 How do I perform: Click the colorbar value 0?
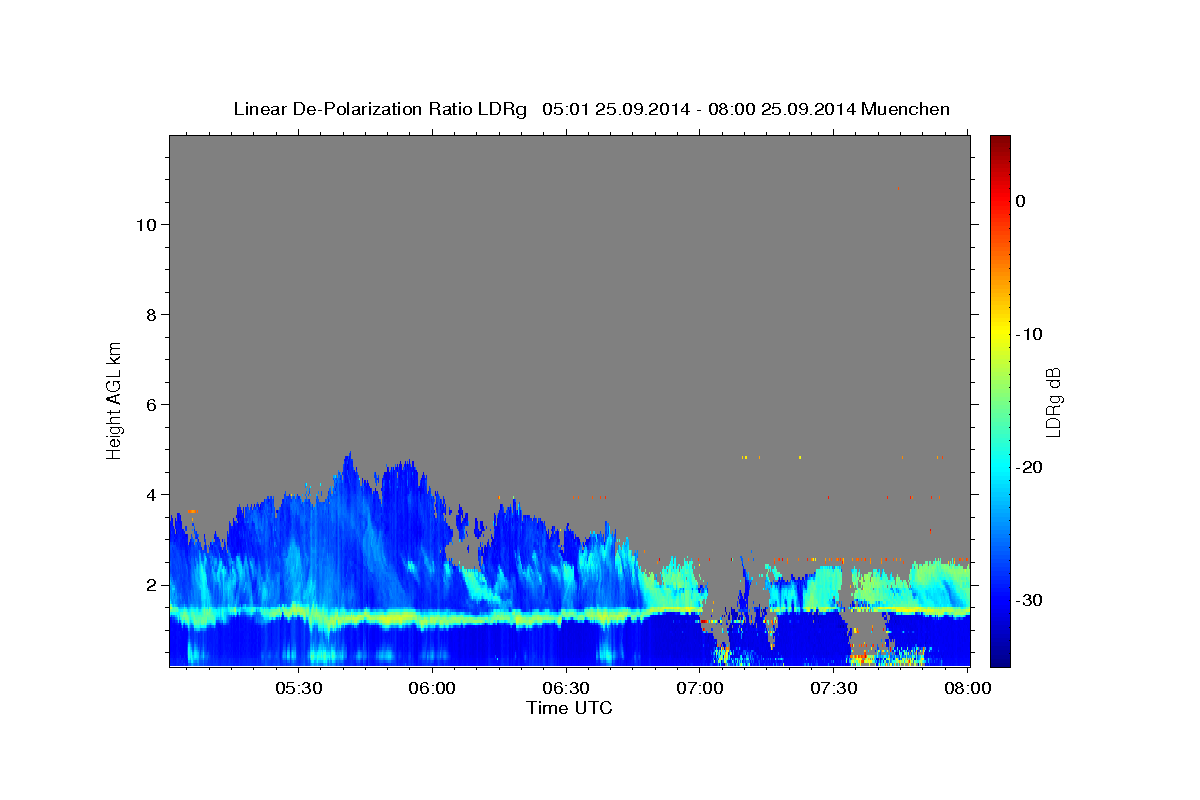click(1021, 201)
